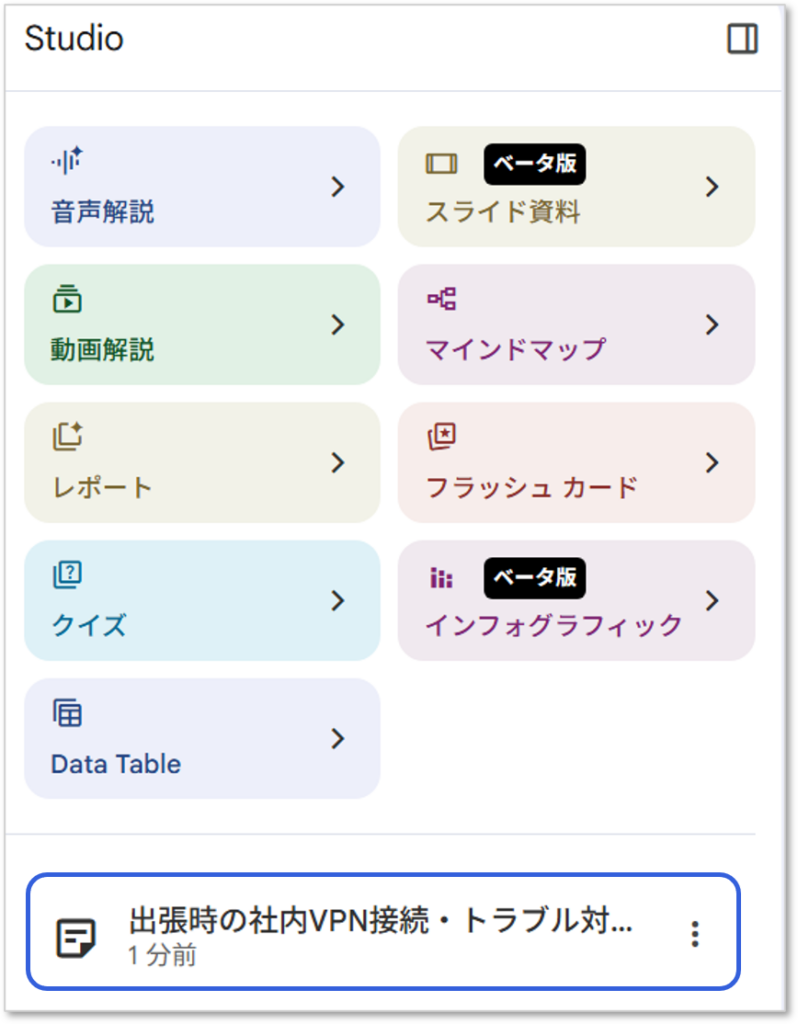Click the slide deck icon beside ベータ版

click(441, 164)
